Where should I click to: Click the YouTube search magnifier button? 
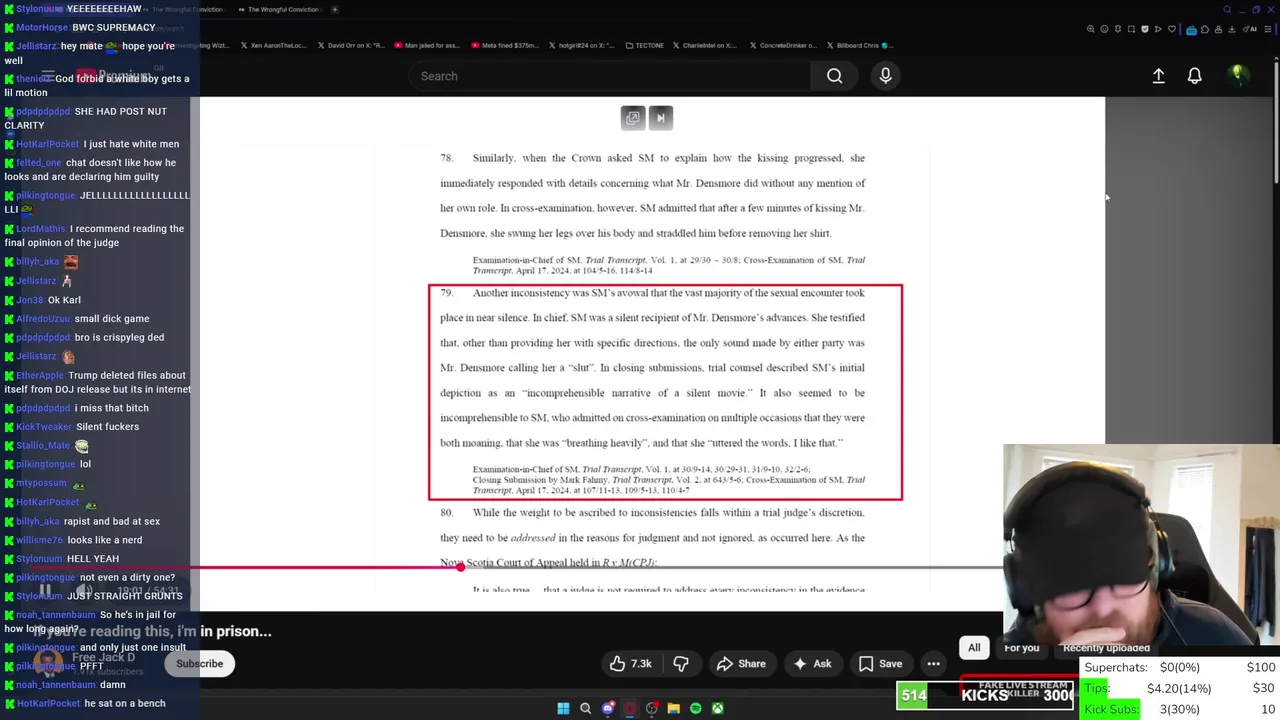click(x=834, y=76)
